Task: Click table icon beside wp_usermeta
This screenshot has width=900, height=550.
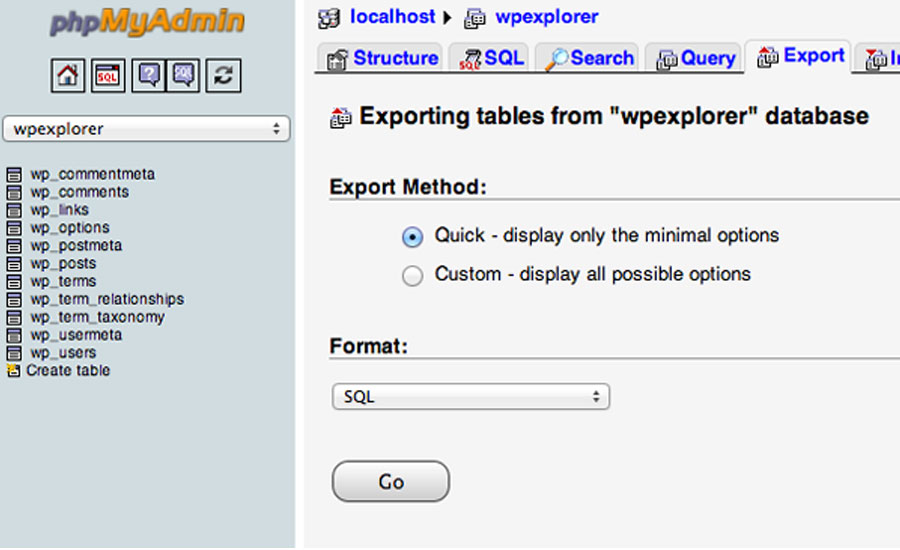Action: [14, 335]
